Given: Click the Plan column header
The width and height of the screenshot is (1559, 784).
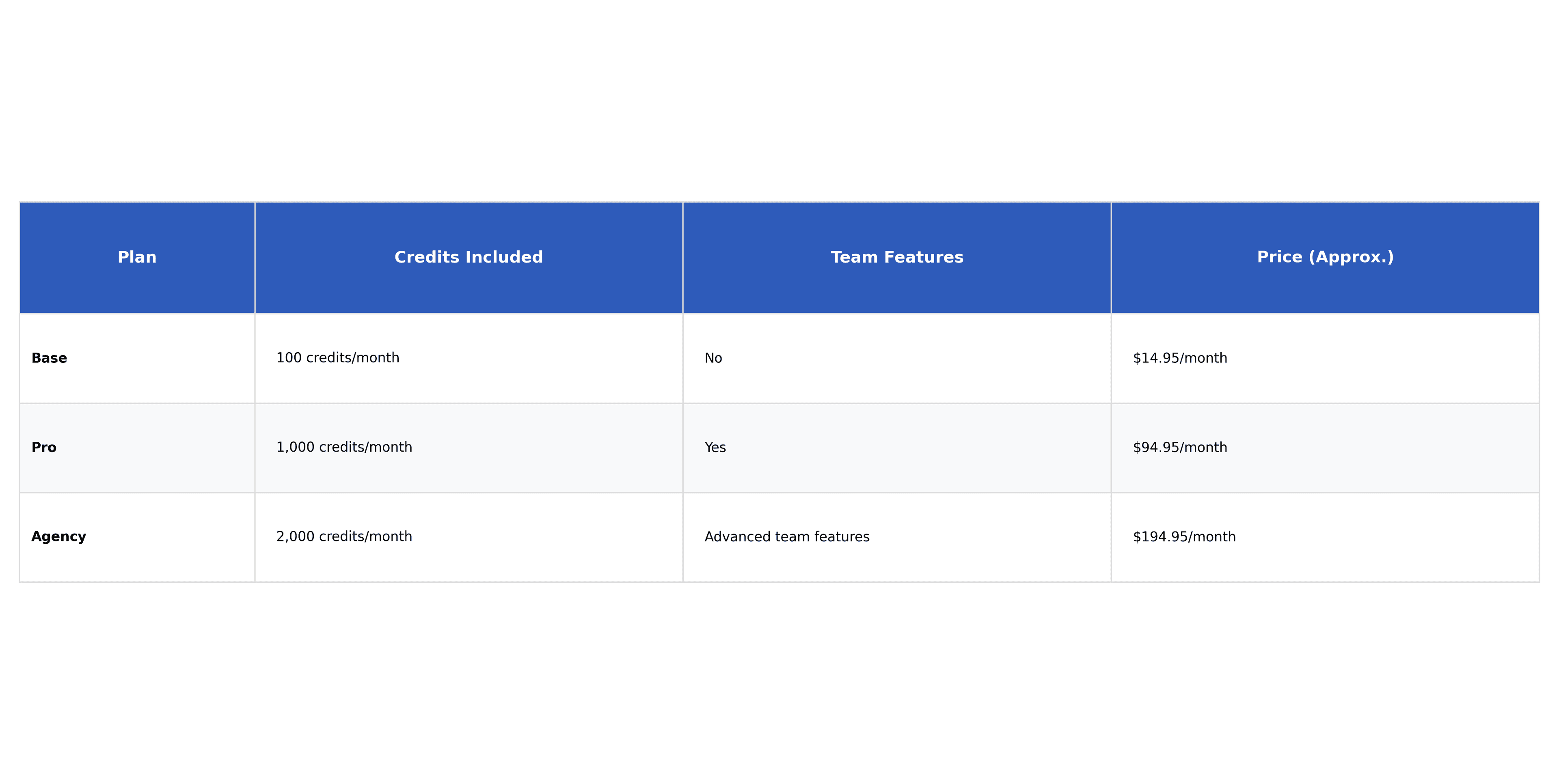Looking at the screenshot, I should [x=137, y=257].
